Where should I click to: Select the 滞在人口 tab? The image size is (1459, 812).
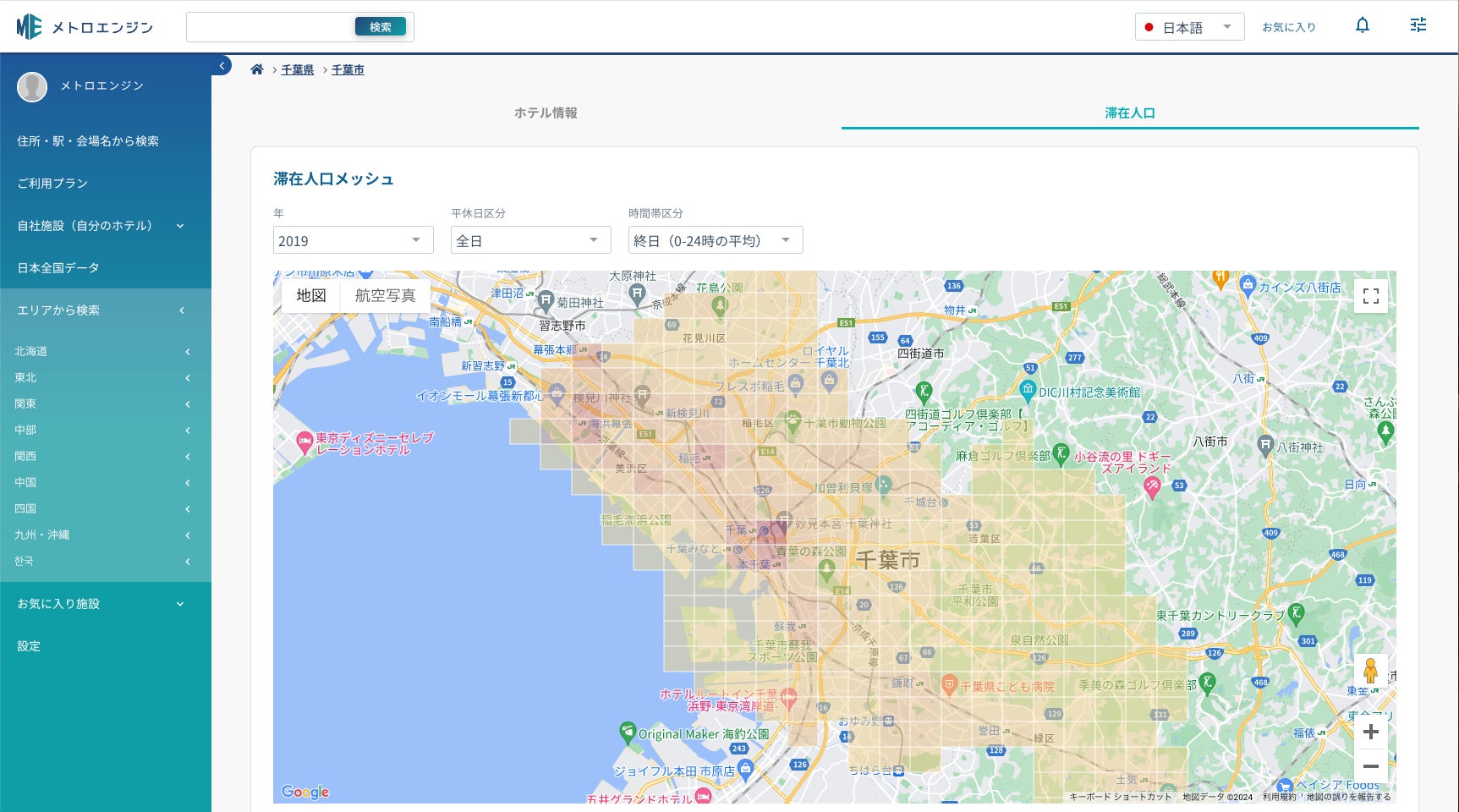1130,112
